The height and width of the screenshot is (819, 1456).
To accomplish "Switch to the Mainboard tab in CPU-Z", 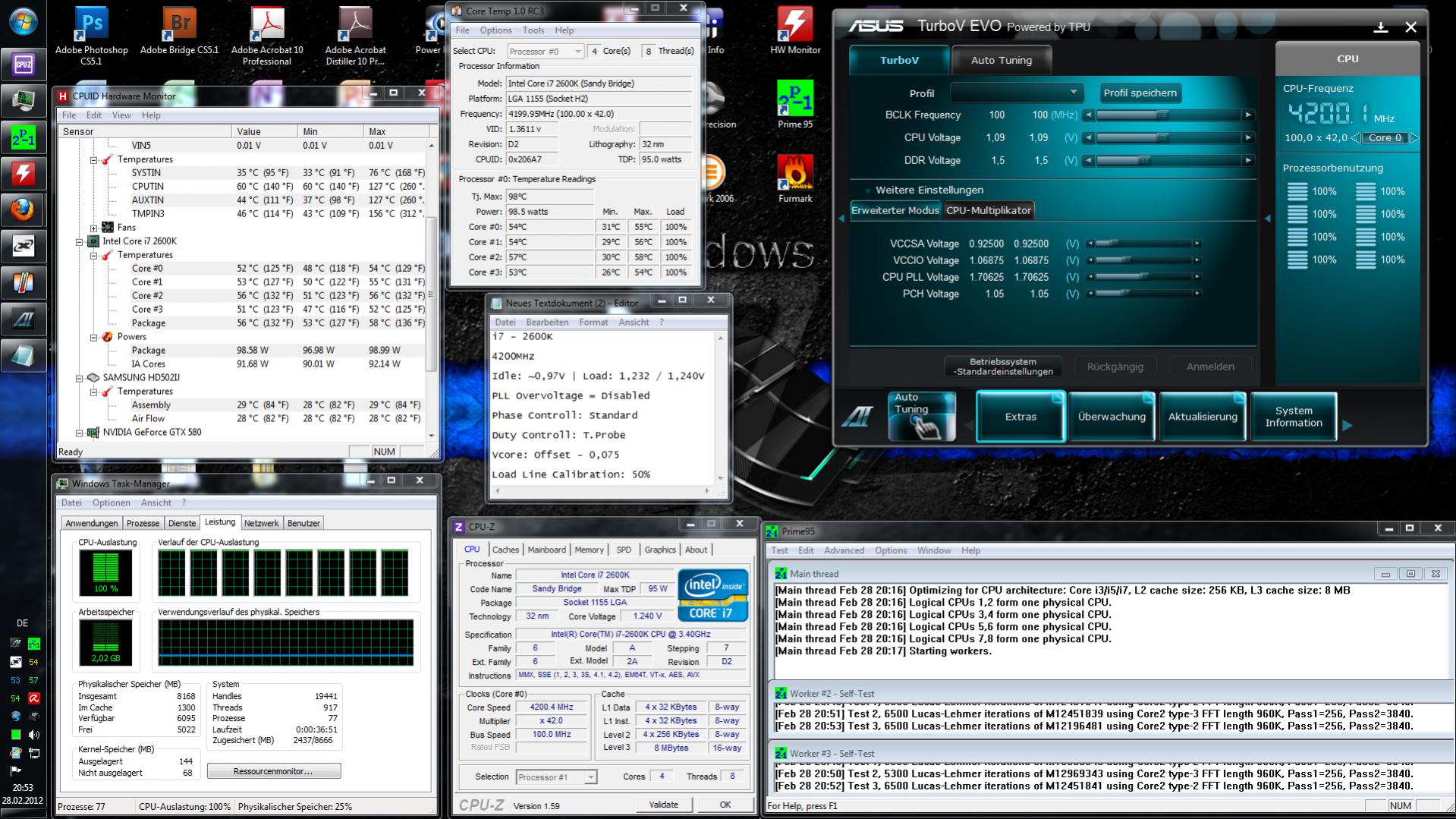I will [x=547, y=550].
